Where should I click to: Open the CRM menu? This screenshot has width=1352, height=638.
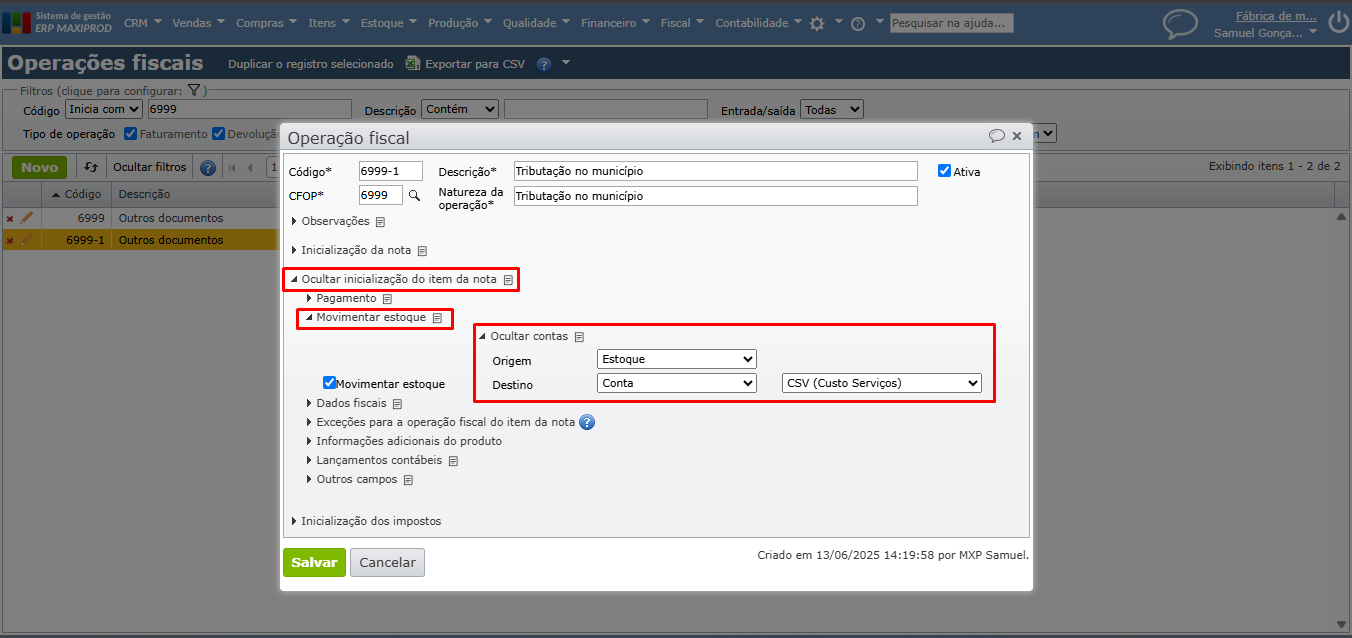pyautogui.click(x=142, y=23)
